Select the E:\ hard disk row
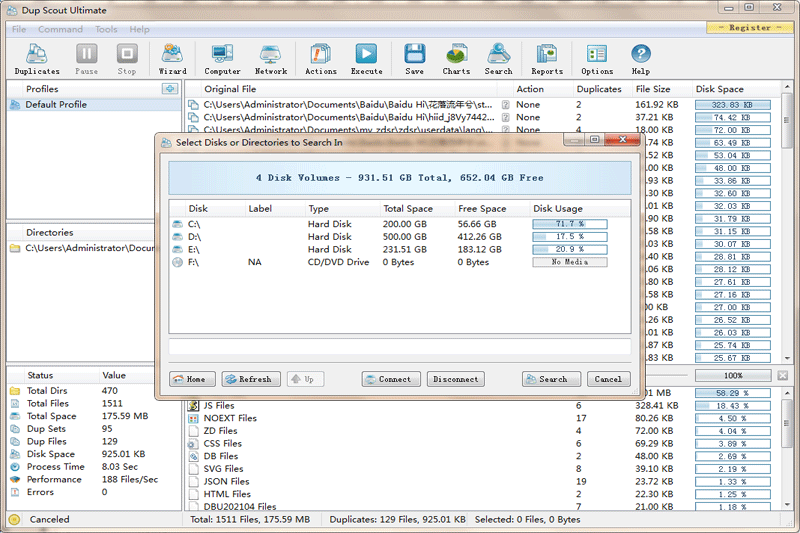The height and width of the screenshot is (533, 800). [399, 249]
